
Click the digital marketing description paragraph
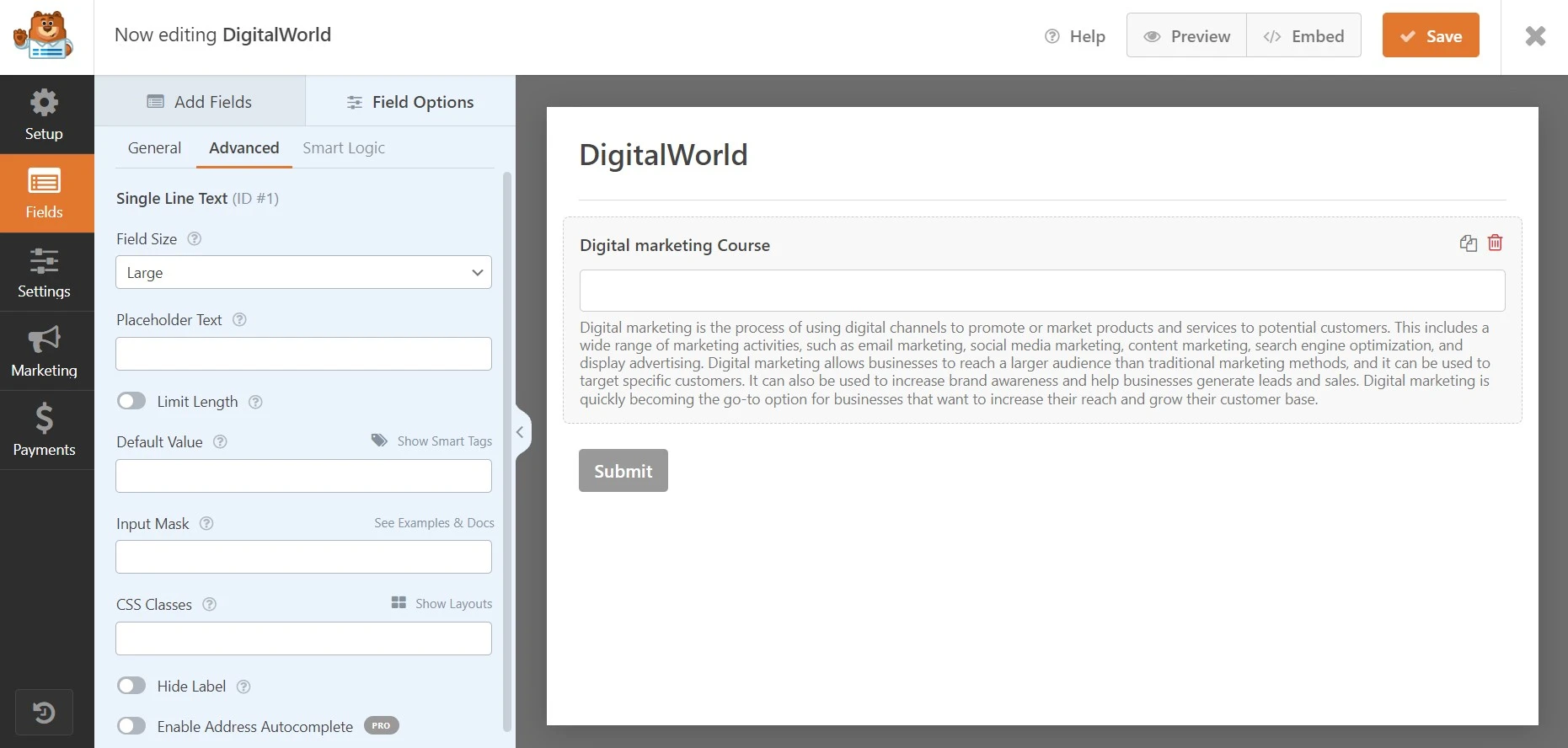tap(1035, 363)
